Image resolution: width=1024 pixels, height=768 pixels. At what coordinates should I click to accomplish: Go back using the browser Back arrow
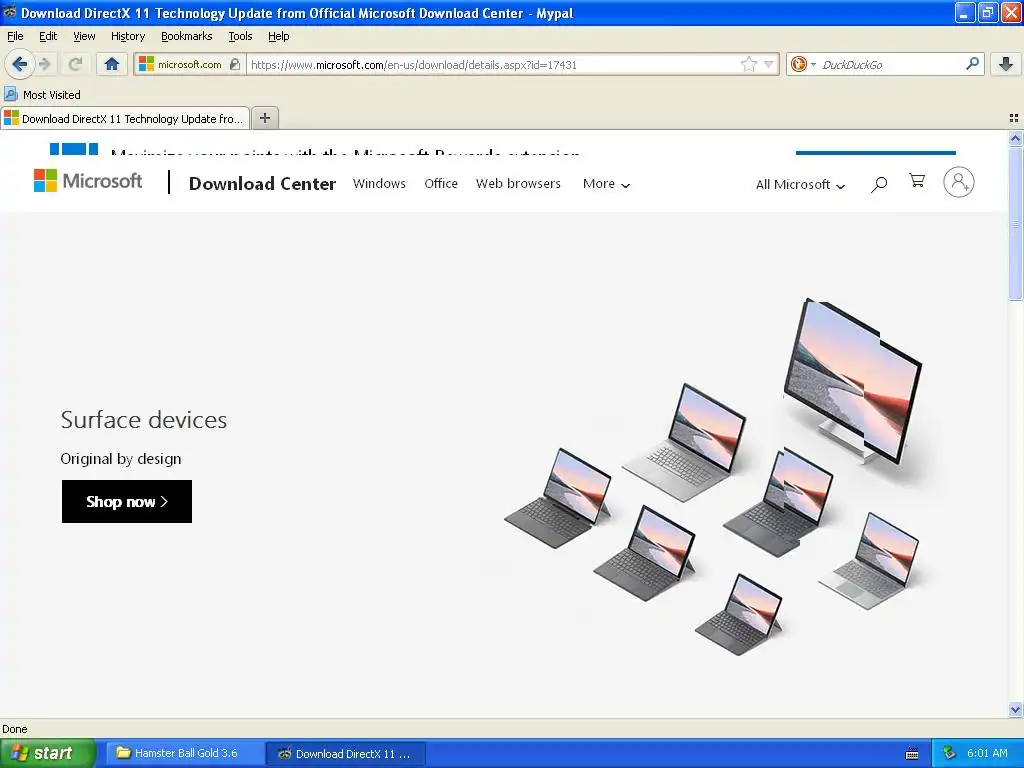20,64
